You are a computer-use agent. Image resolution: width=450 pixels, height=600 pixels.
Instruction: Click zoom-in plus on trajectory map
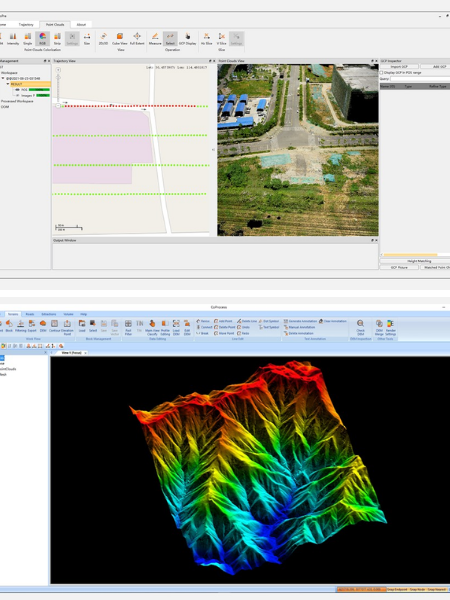click(58, 70)
